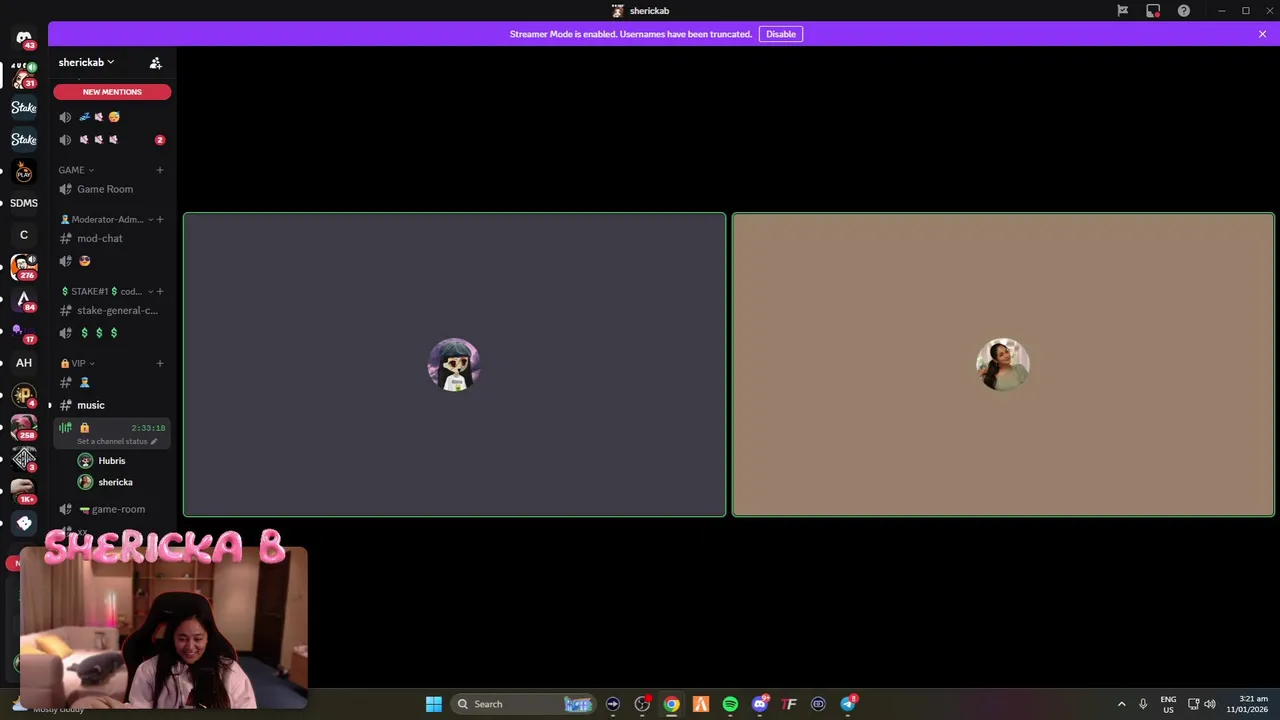Open the stake-general-c text channel
The image size is (1280, 720).
112,310
